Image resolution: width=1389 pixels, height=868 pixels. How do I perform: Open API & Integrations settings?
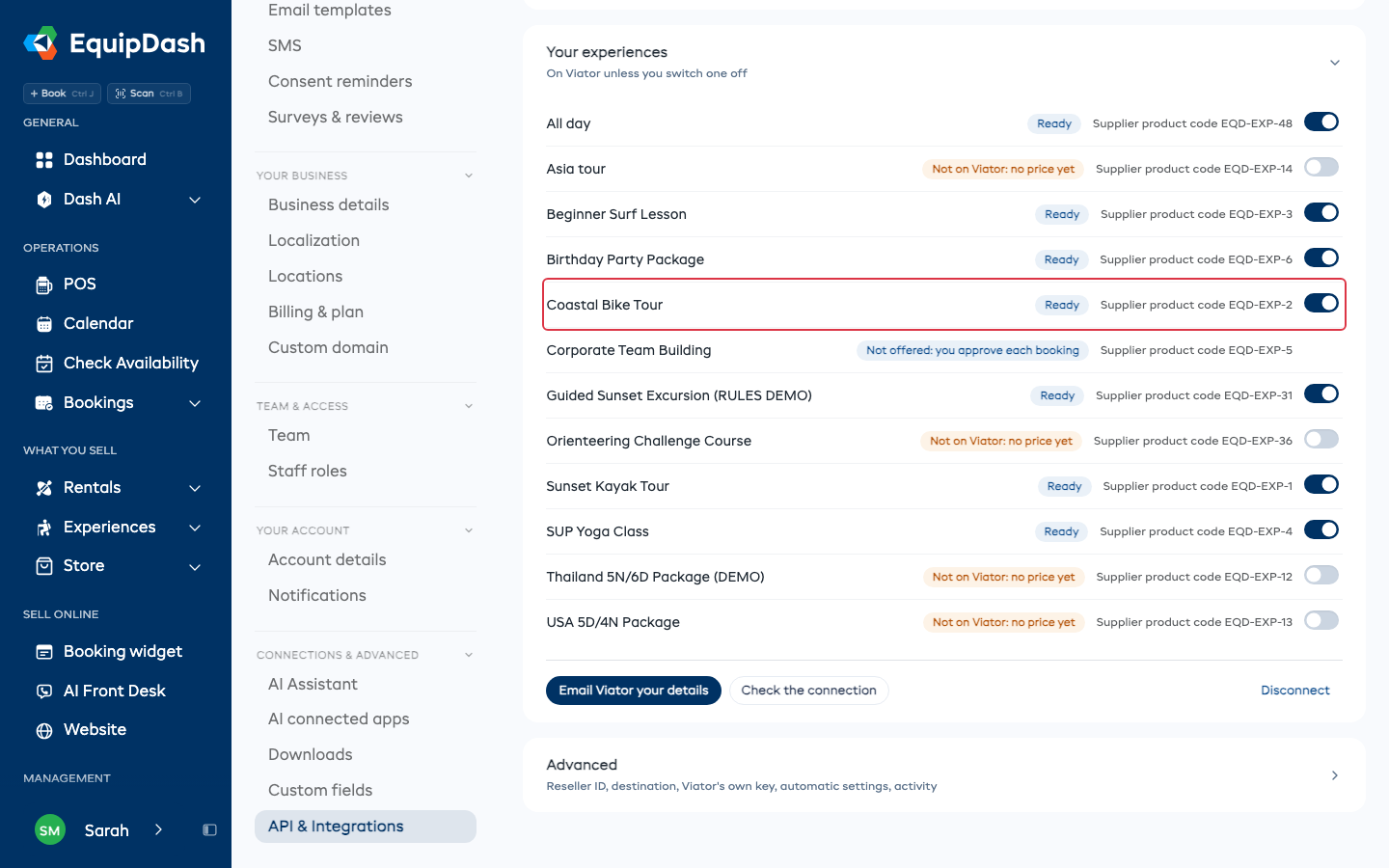click(x=366, y=827)
